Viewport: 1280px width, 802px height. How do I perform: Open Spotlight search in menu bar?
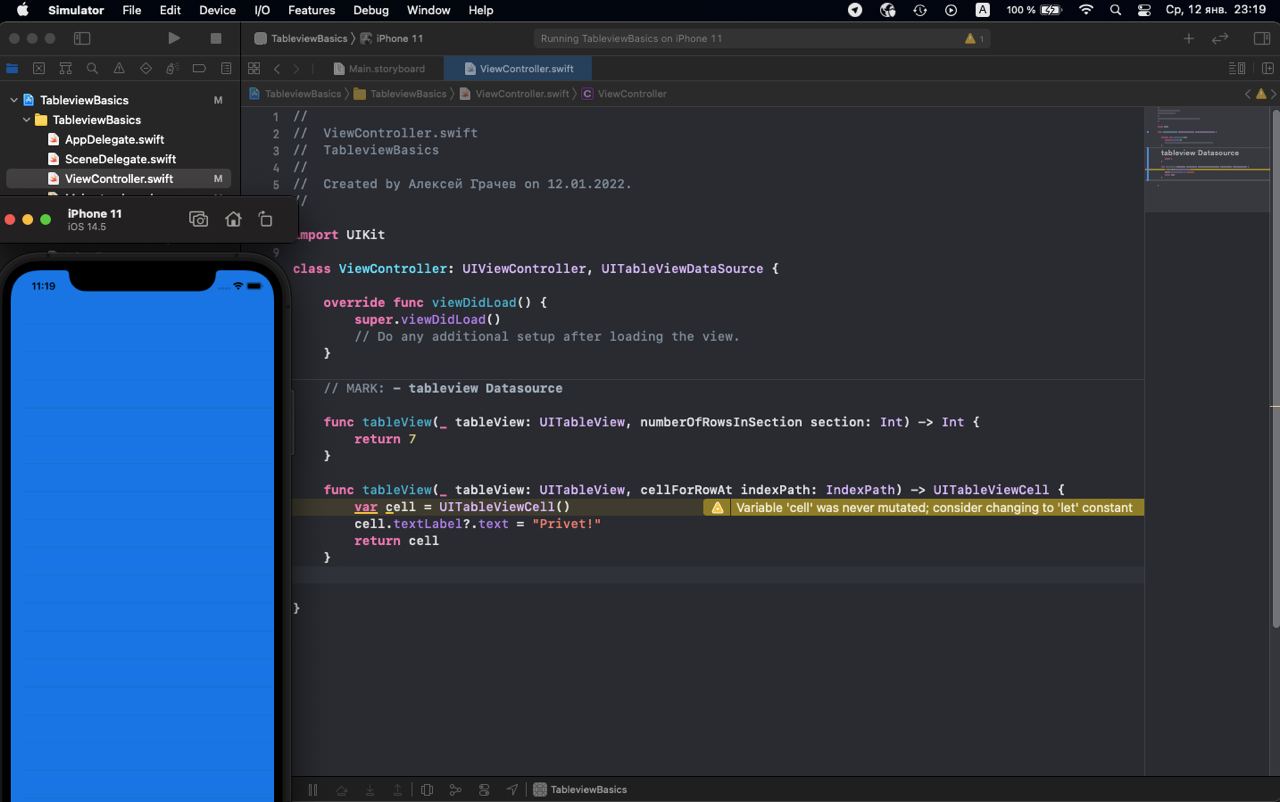(1115, 10)
